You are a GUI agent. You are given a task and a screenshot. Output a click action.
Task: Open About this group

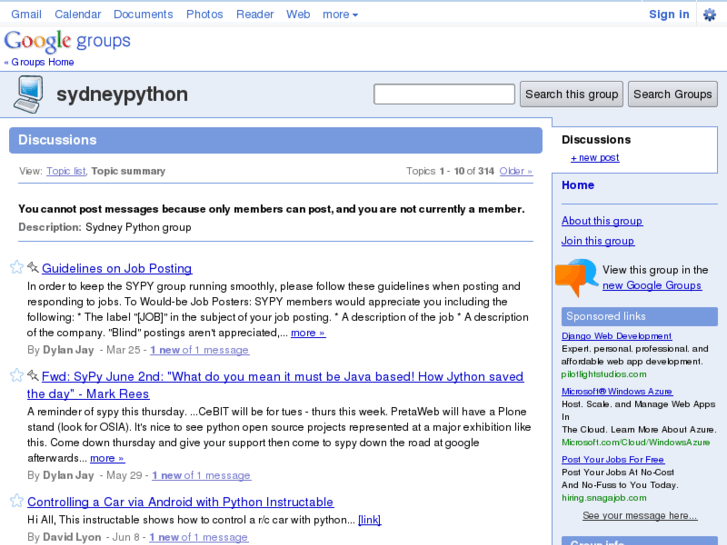pyautogui.click(x=602, y=221)
